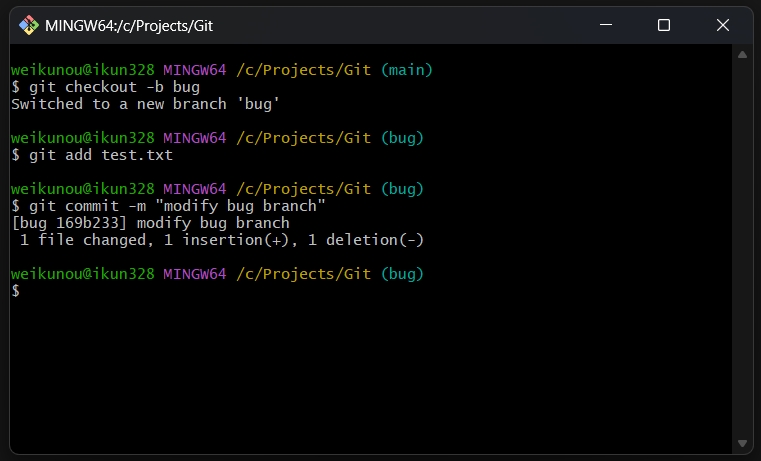Close the MINGW64 terminal window
761x461 pixels.
click(723, 25)
